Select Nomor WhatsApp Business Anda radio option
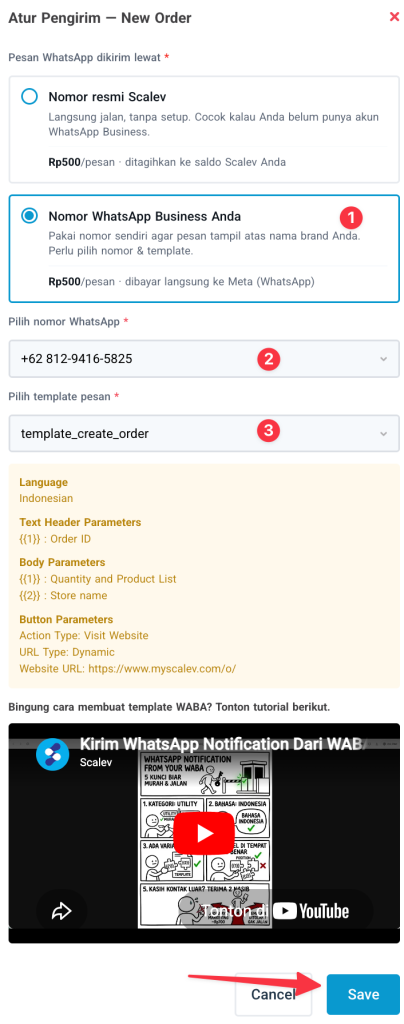This screenshot has height=1024, width=404. tap(29, 216)
